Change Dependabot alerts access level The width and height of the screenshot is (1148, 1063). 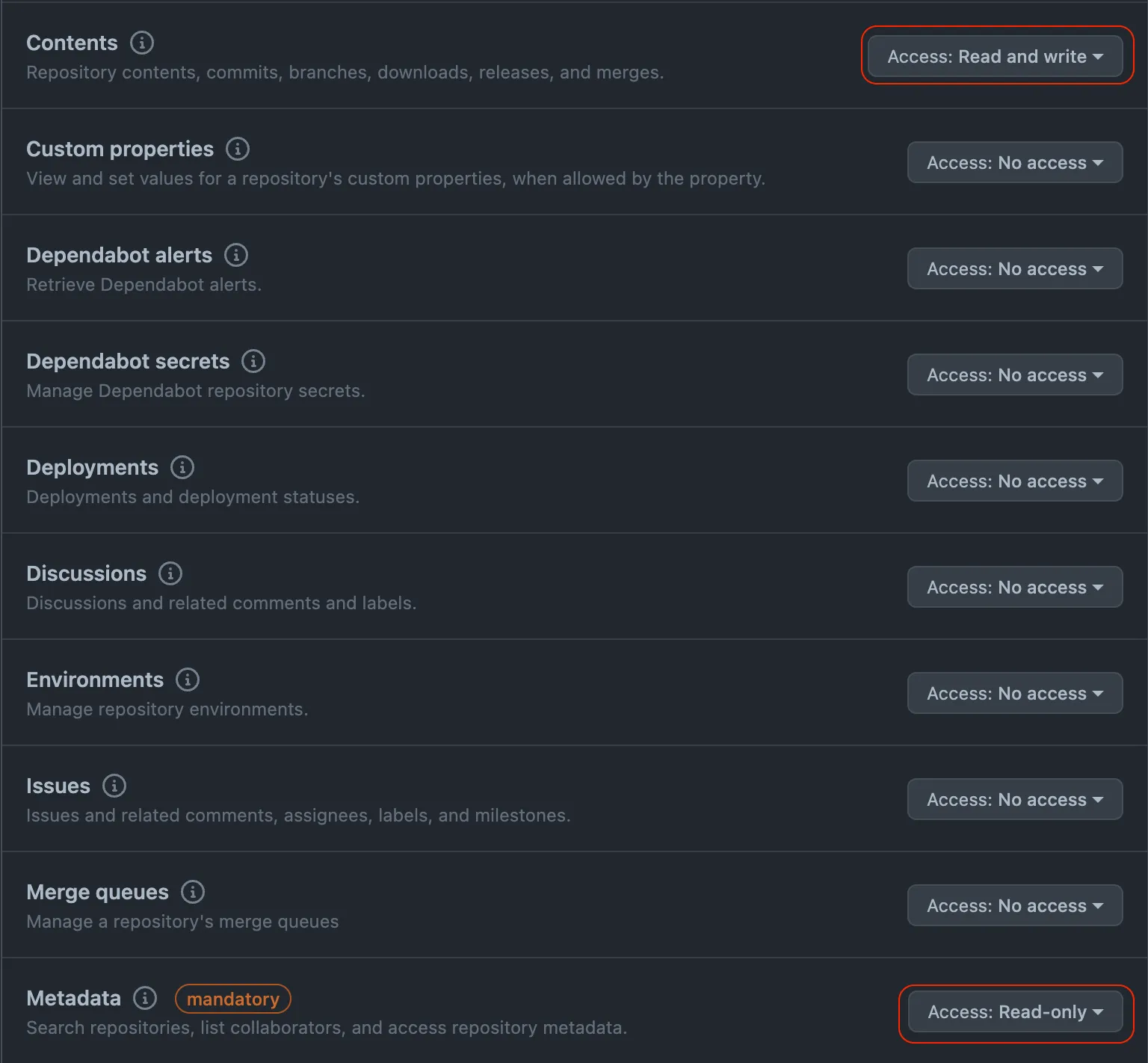tap(1015, 268)
